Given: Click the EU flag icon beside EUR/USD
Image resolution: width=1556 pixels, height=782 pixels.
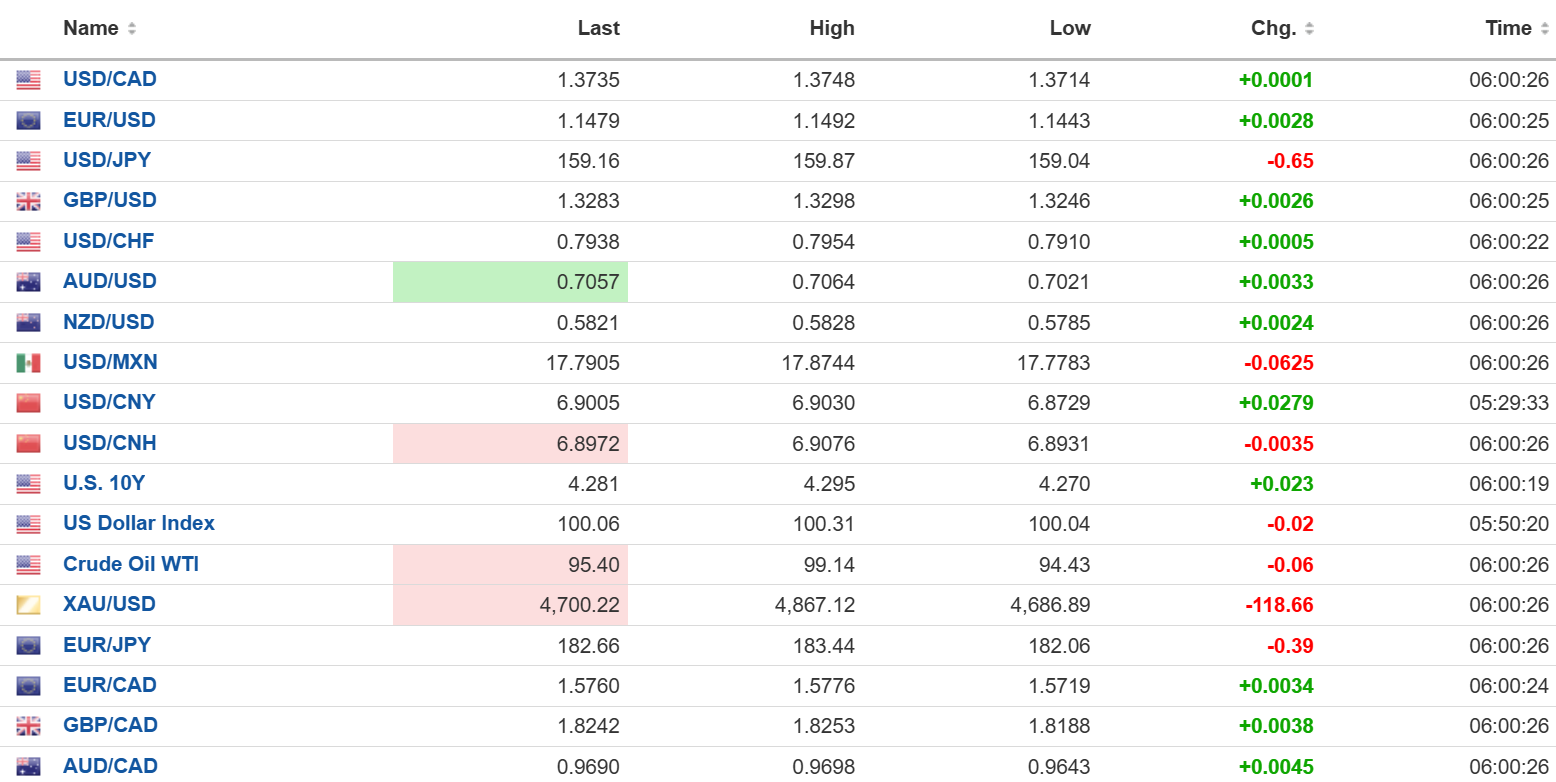Looking at the screenshot, I should (28, 121).
